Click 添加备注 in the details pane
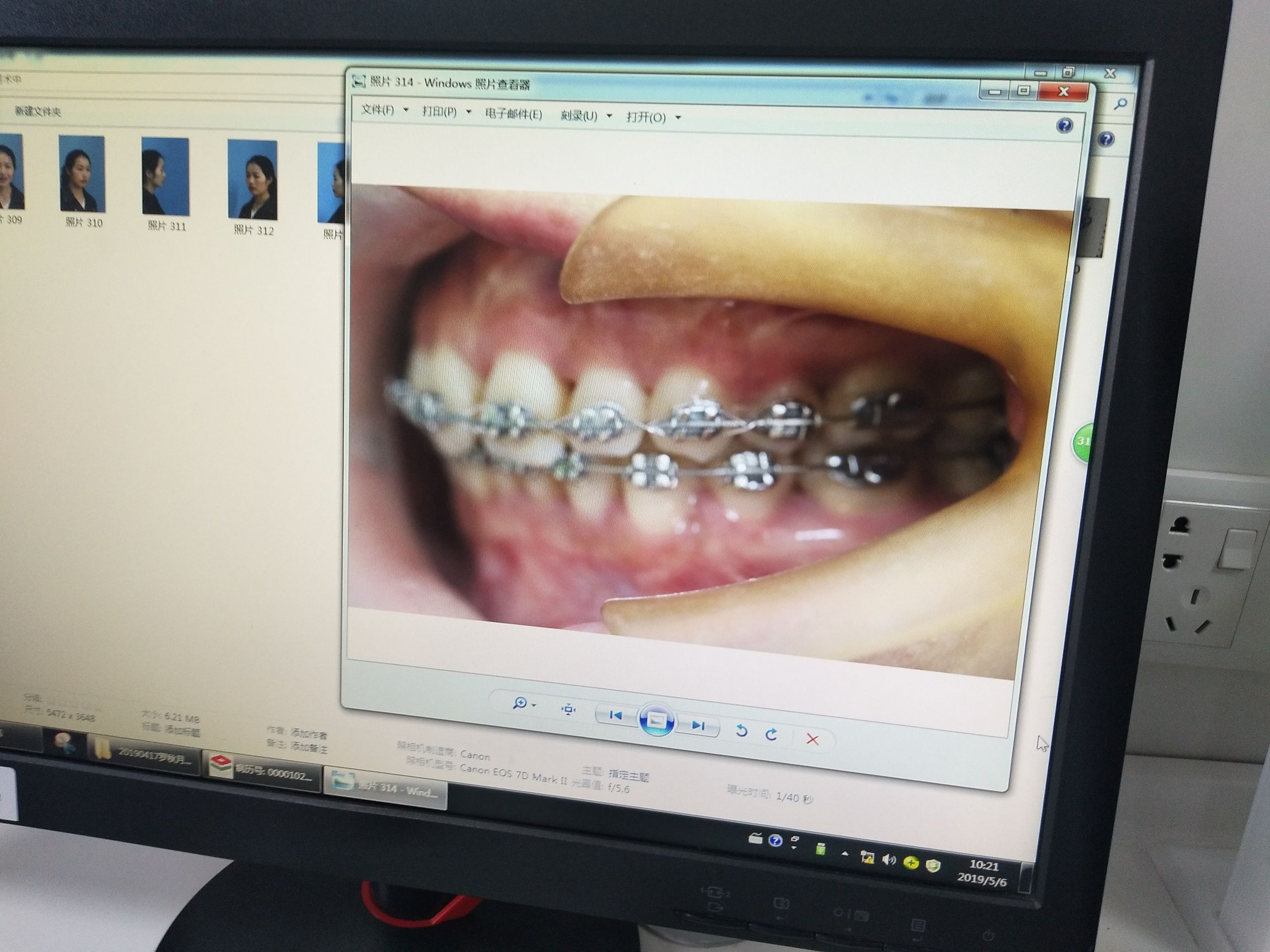This screenshot has height=952, width=1270. click(309, 748)
